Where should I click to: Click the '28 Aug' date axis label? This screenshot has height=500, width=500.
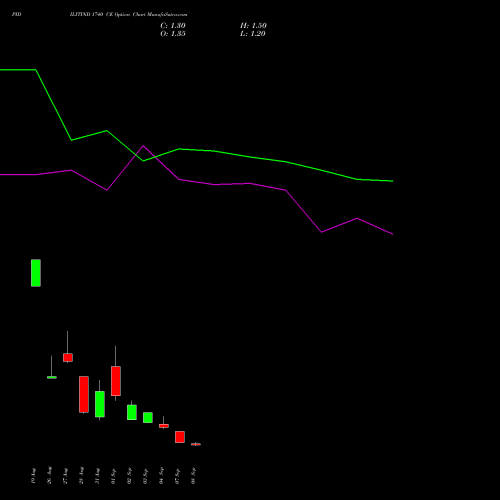pos(81,476)
